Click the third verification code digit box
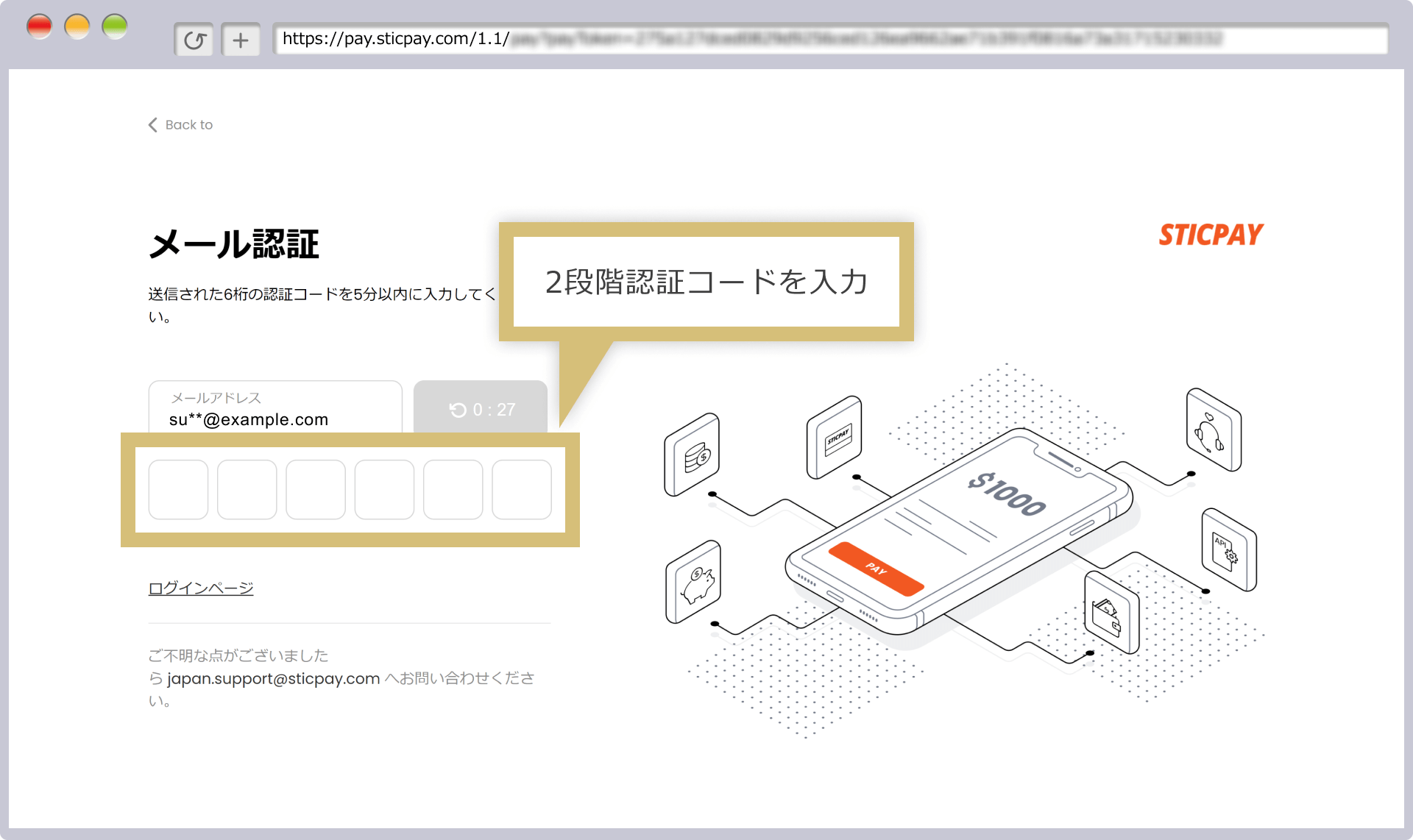This screenshot has height=840, width=1413. tap(316, 490)
